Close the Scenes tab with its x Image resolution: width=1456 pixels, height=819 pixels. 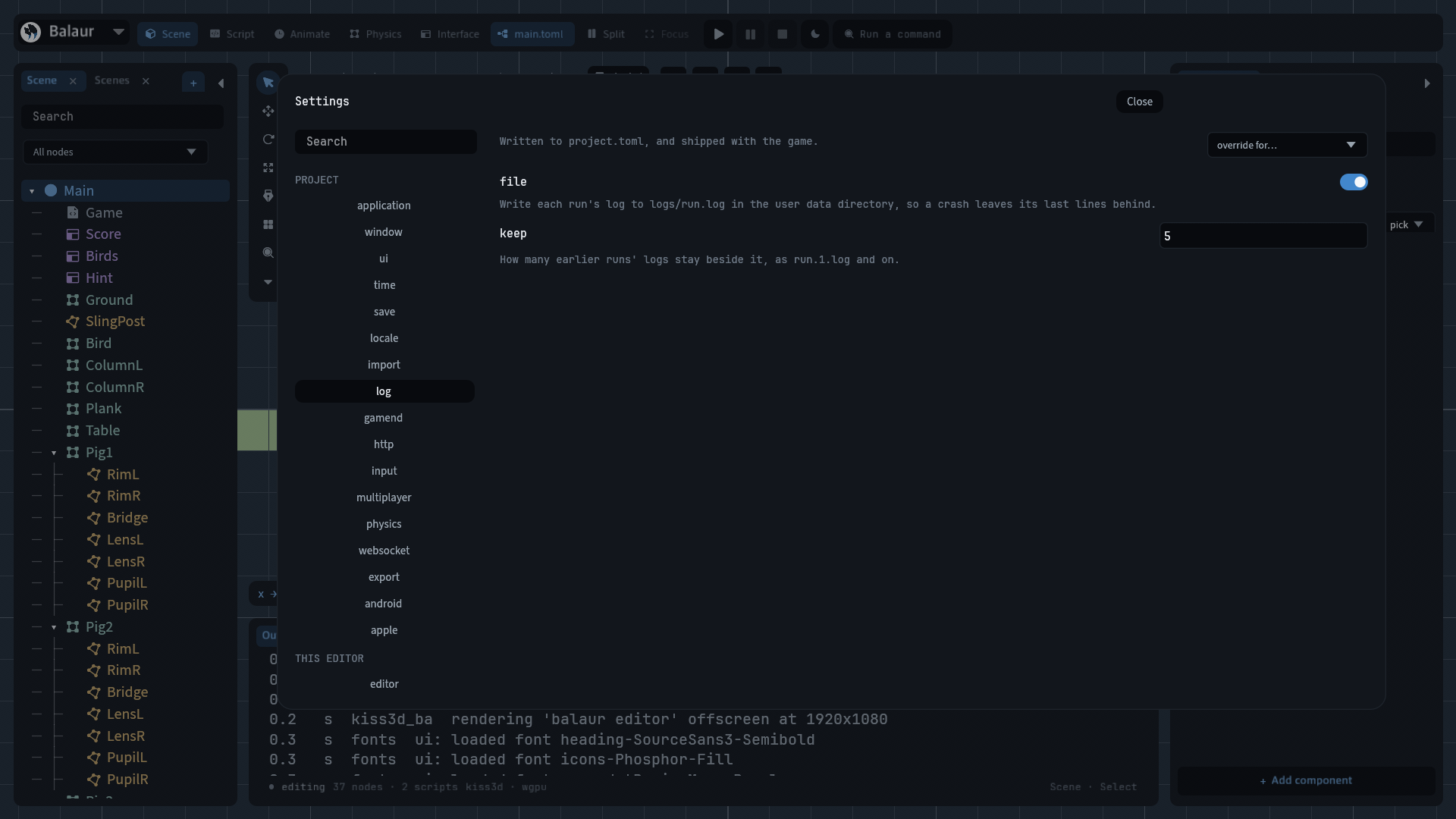[146, 81]
